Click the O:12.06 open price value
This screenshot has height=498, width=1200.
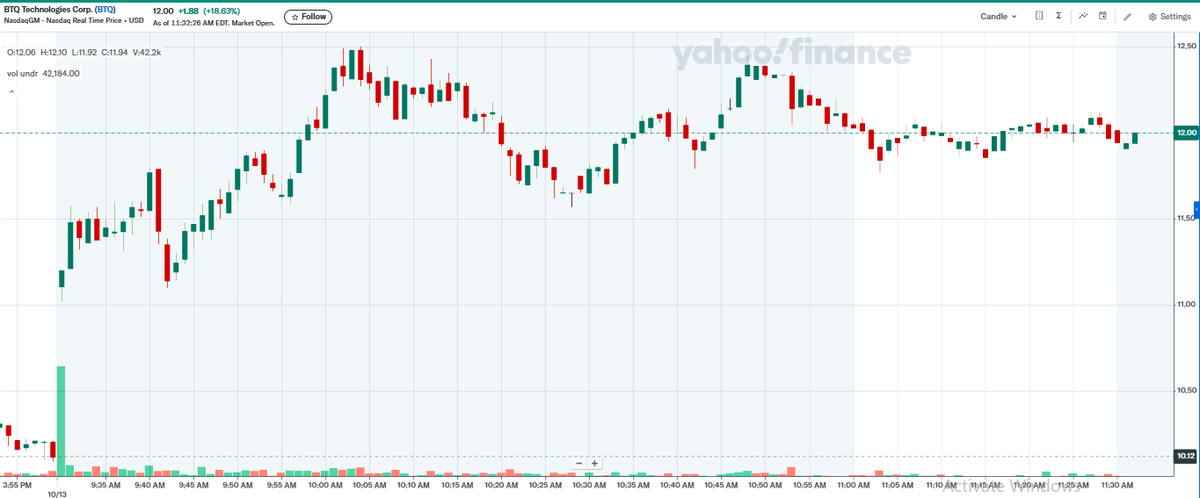click(x=22, y=51)
